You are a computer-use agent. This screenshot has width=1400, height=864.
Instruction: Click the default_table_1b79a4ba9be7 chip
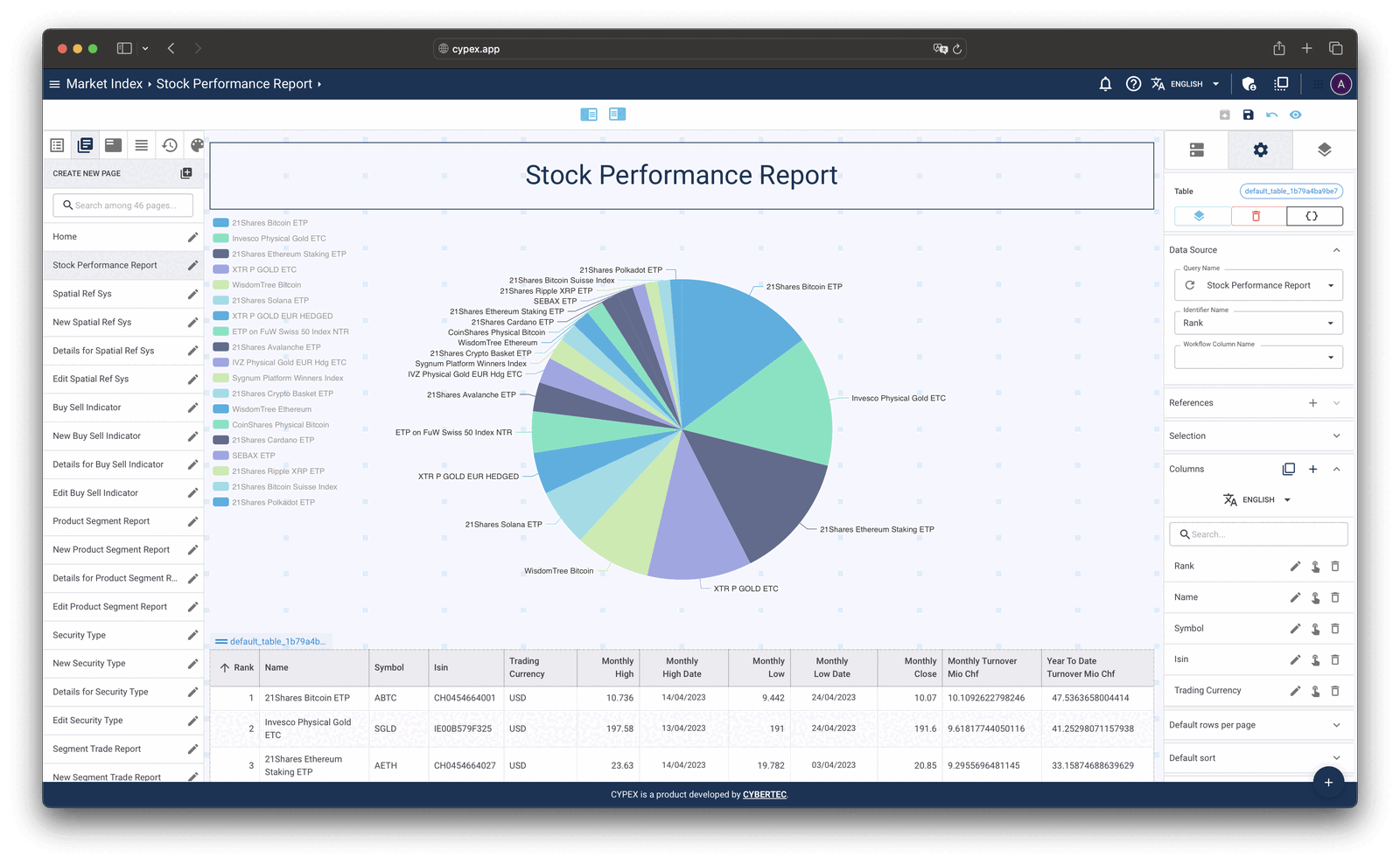click(1291, 192)
